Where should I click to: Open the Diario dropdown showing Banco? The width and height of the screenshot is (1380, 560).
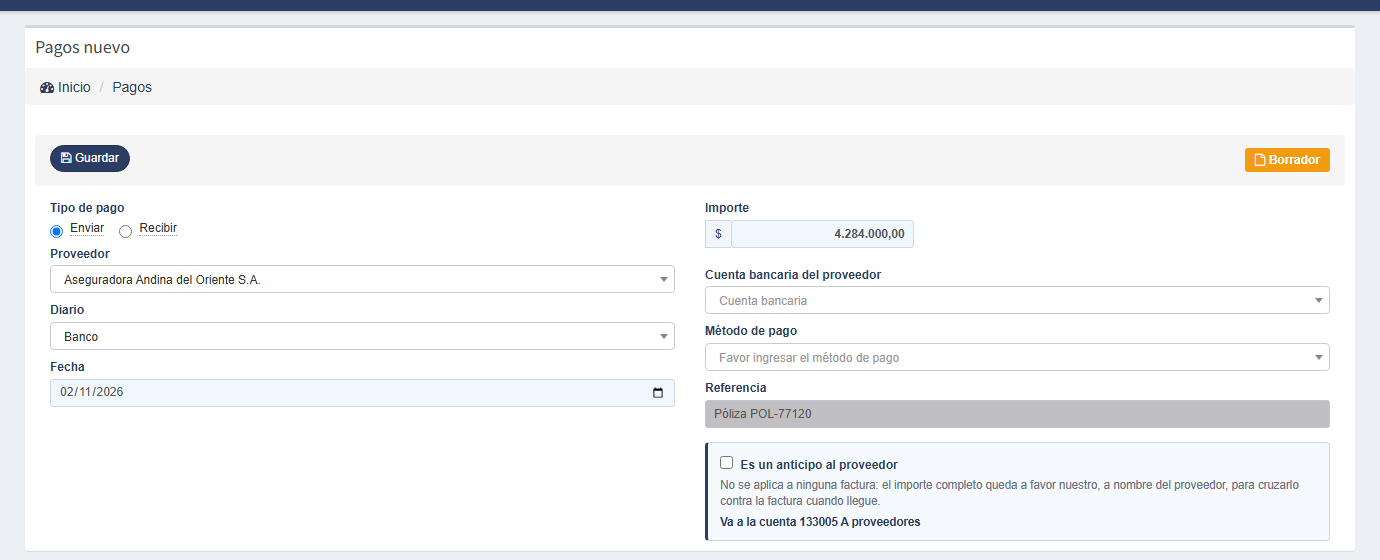(362, 336)
